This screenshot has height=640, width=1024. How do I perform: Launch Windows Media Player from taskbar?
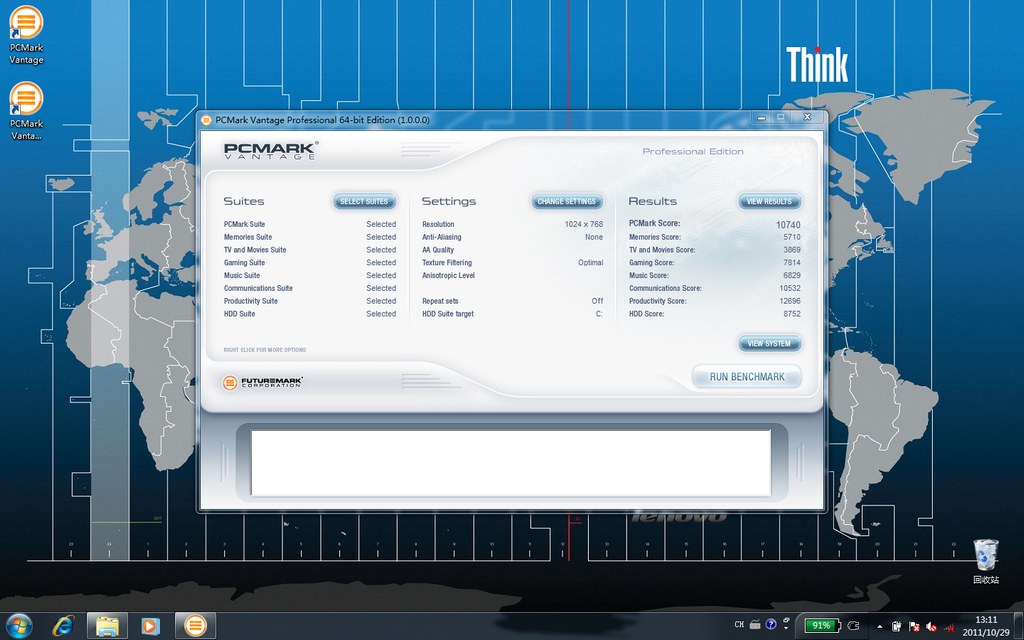[x=150, y=626]
